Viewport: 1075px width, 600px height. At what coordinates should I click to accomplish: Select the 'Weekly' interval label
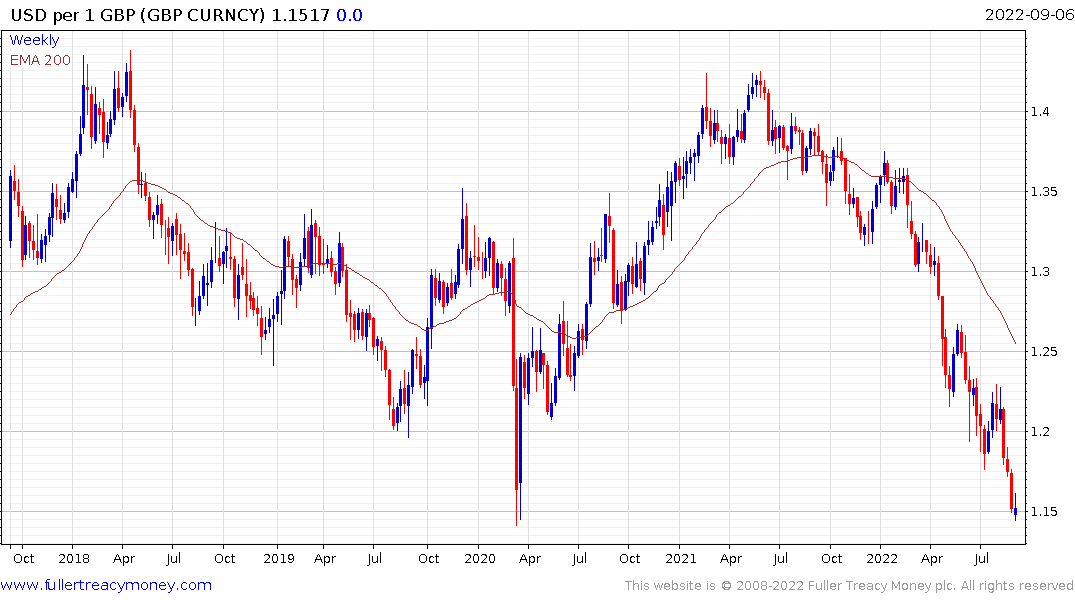point(34,40)
